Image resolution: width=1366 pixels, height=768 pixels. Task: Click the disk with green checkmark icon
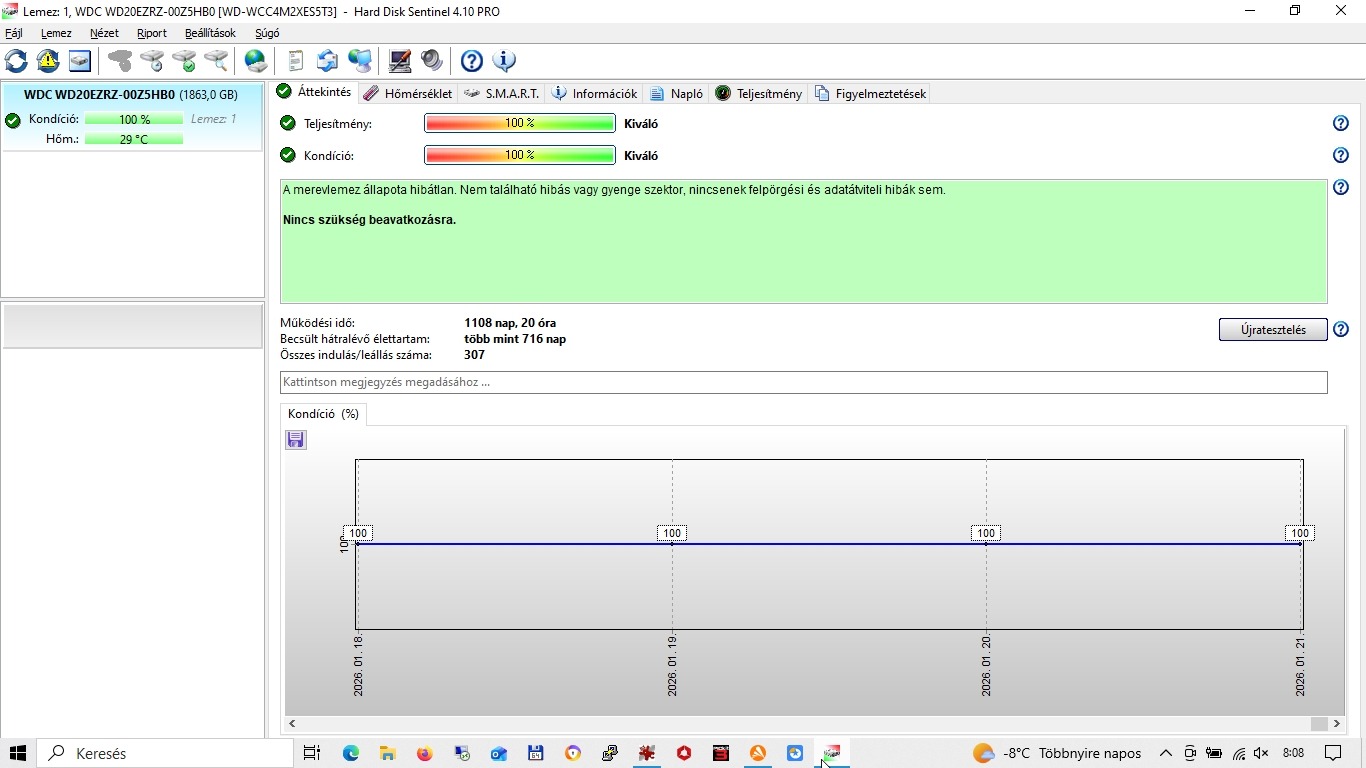(184, 61)
